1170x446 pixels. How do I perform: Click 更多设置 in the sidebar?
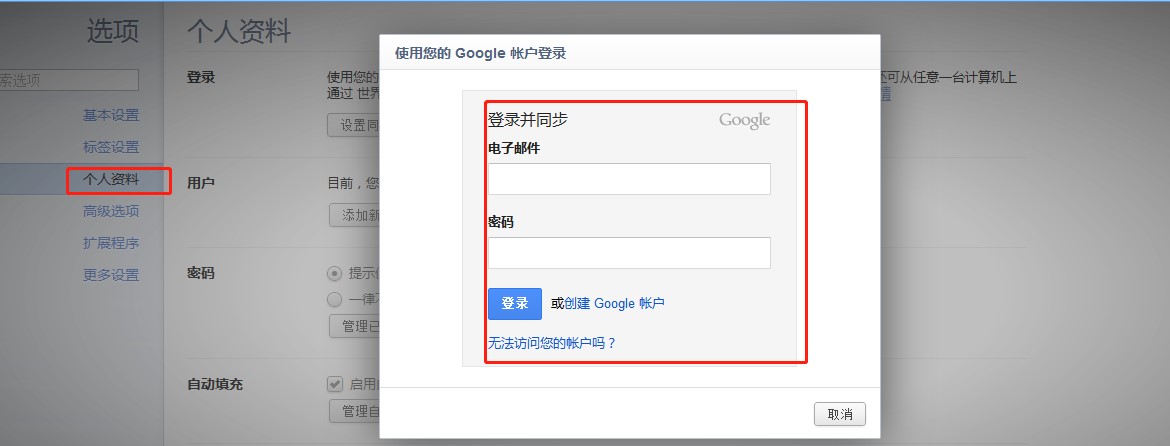[x=110, y=275]
